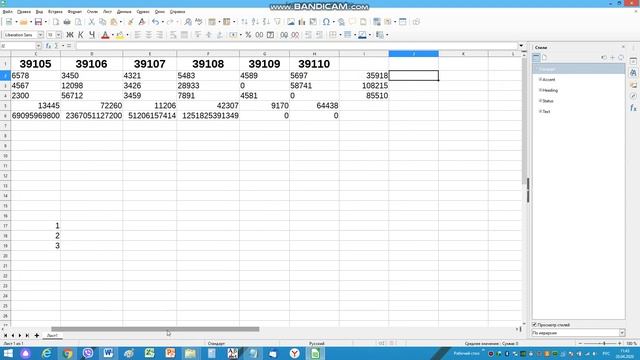Click the Clone formatting paintbrush icon

pyautogui.click(x=131, y=22)
